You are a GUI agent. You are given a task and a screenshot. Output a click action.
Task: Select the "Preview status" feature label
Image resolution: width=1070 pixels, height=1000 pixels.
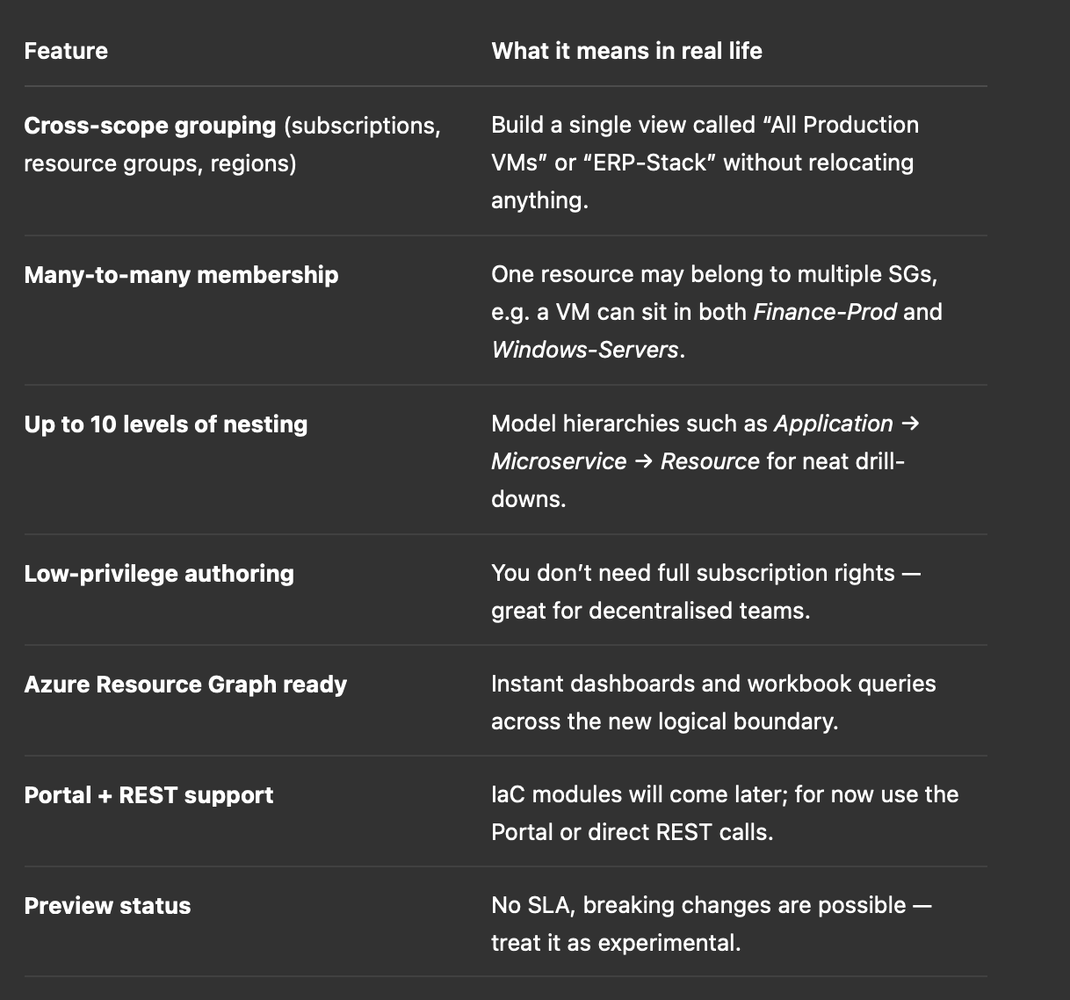107,906
